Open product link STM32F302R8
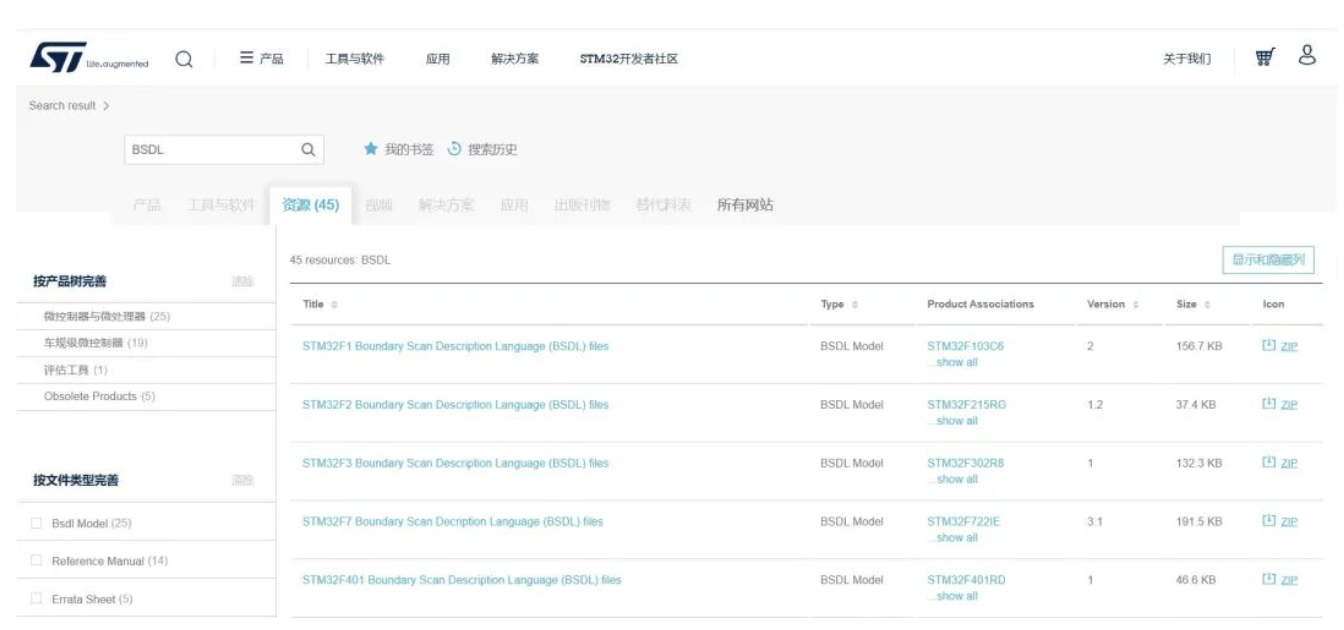 [x=965, y=463]
